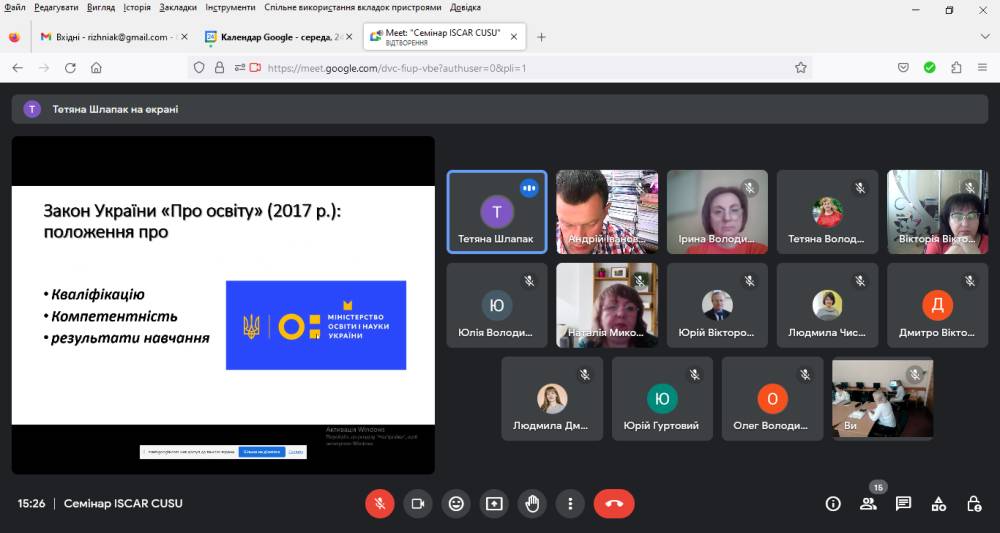Image resolution: width=1000 pixels, height=533 pixels.
Task: Click the present screen icon
Action: coord(494,504)
